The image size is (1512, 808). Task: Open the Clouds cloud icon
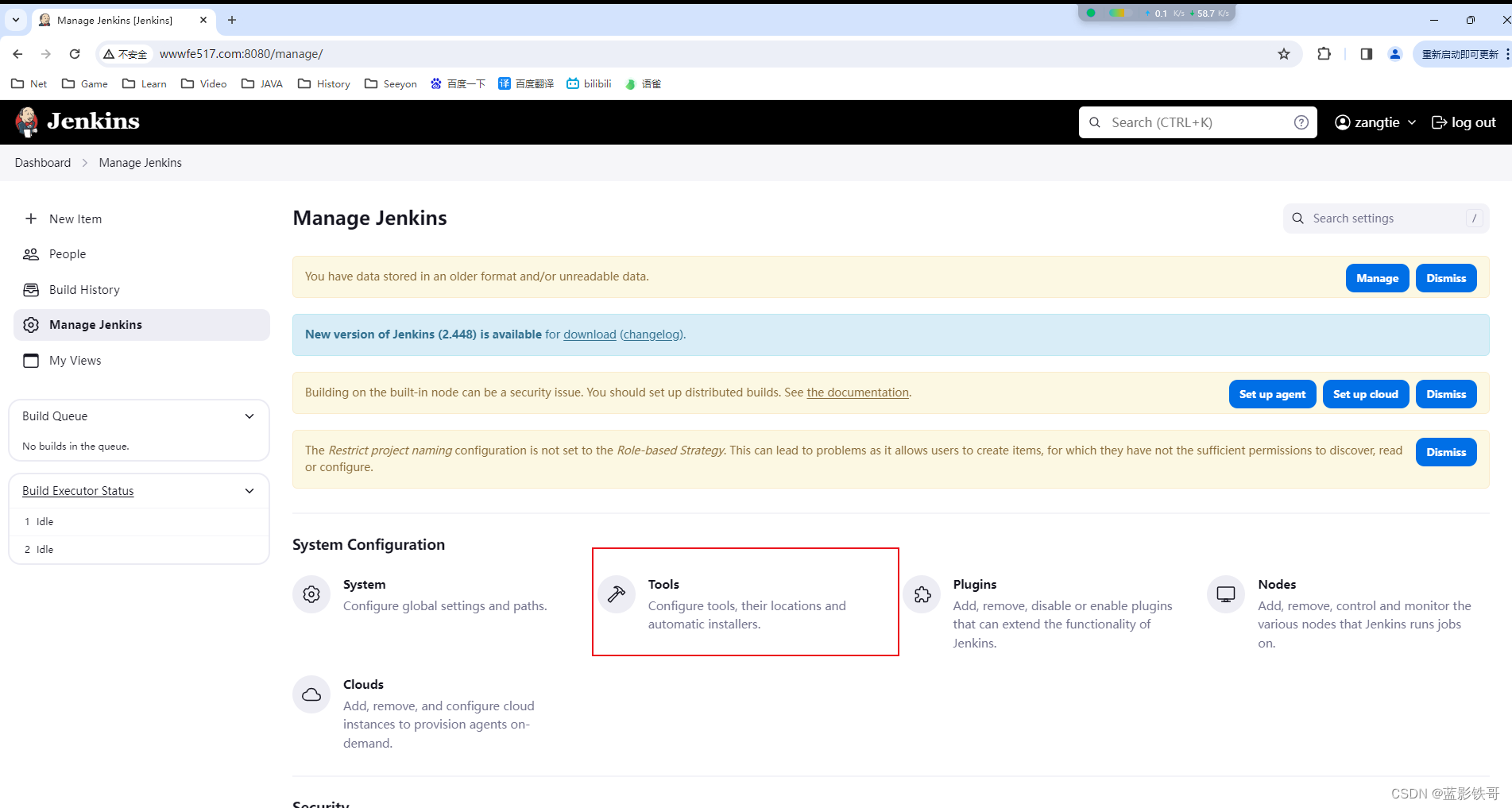311,694
